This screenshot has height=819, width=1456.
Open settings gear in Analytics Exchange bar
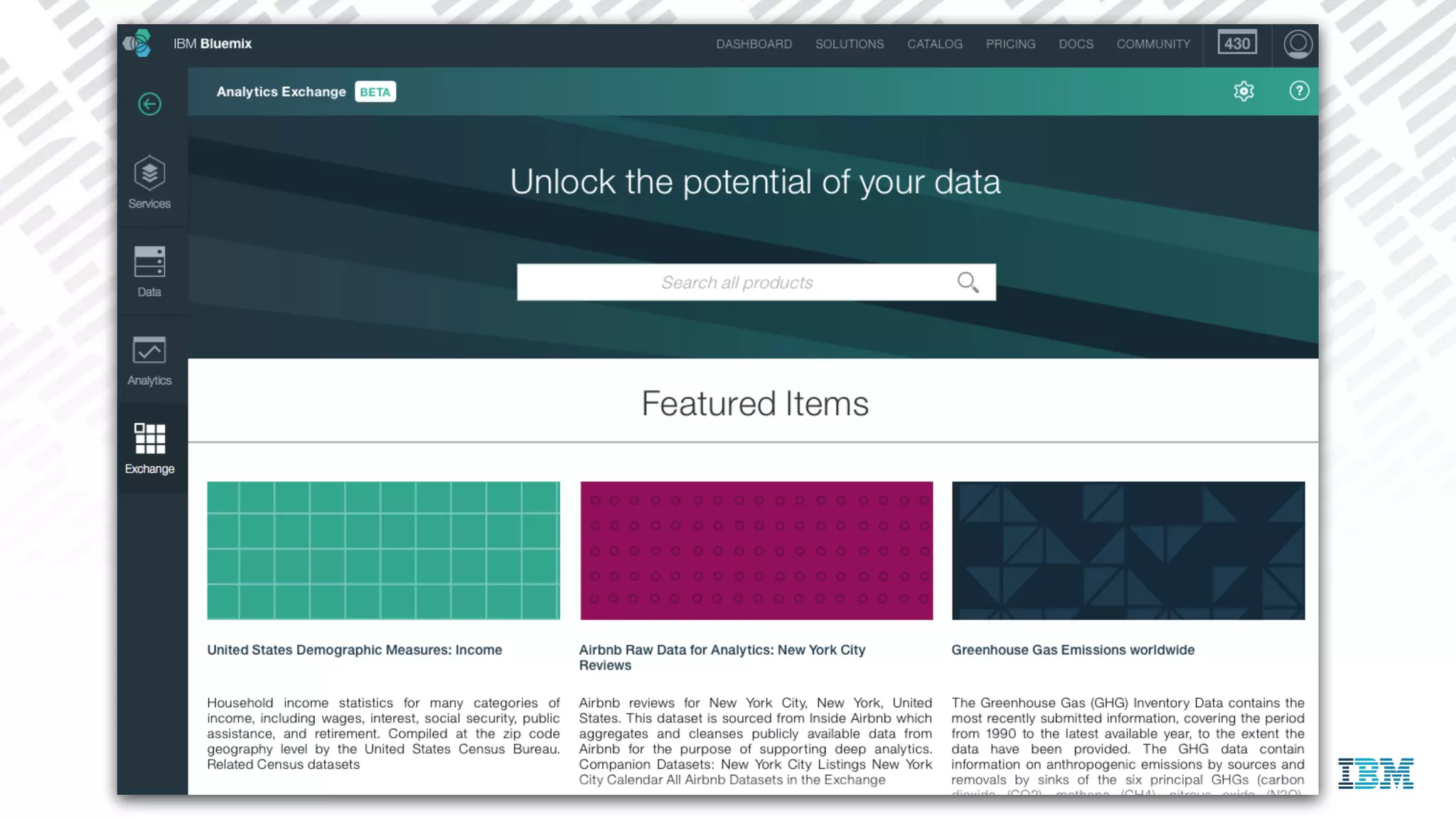(x=1243, y=91)
